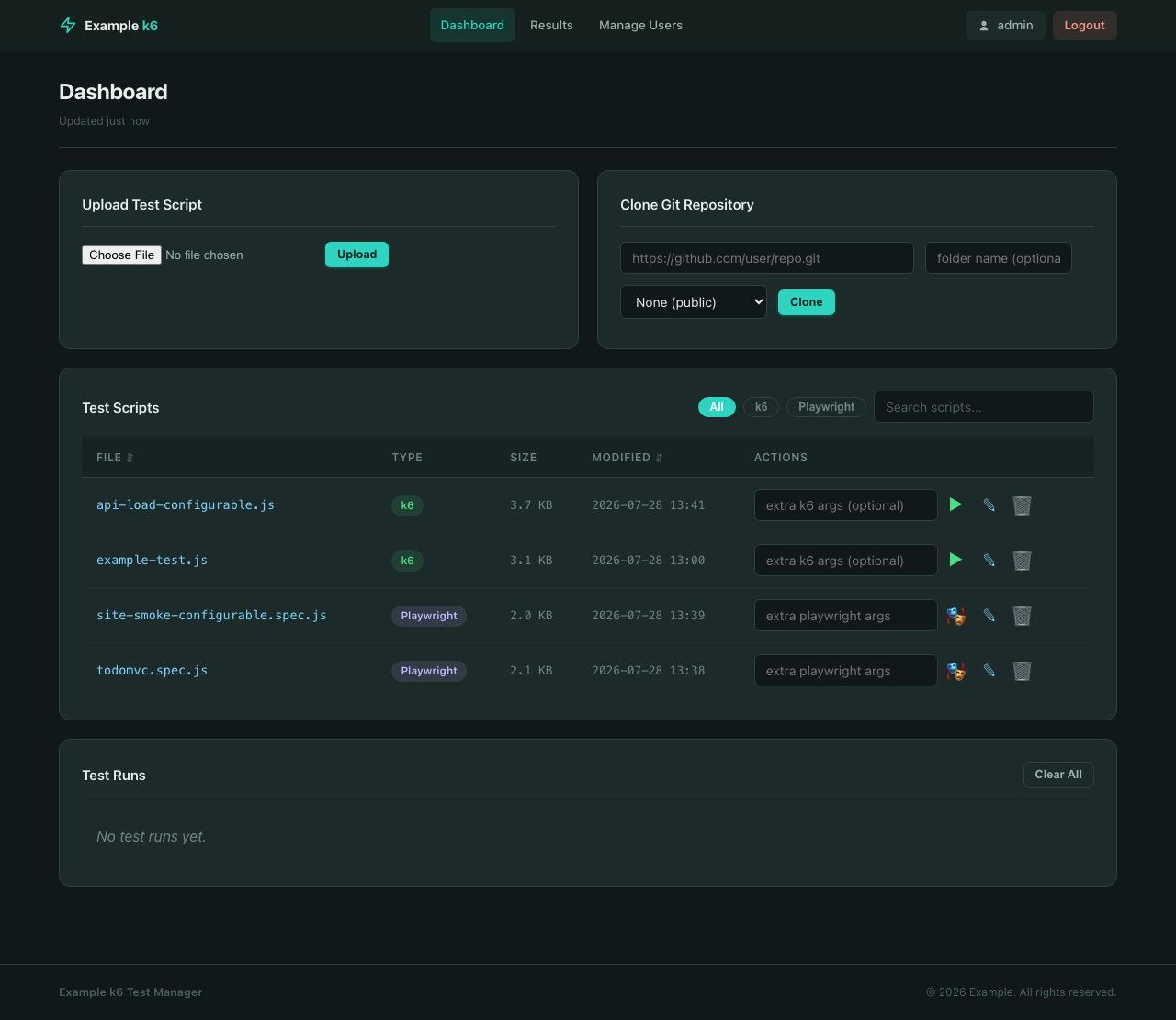Focus the folder name field
The width and height of the screenshot is (1176, 1020).
999,258
